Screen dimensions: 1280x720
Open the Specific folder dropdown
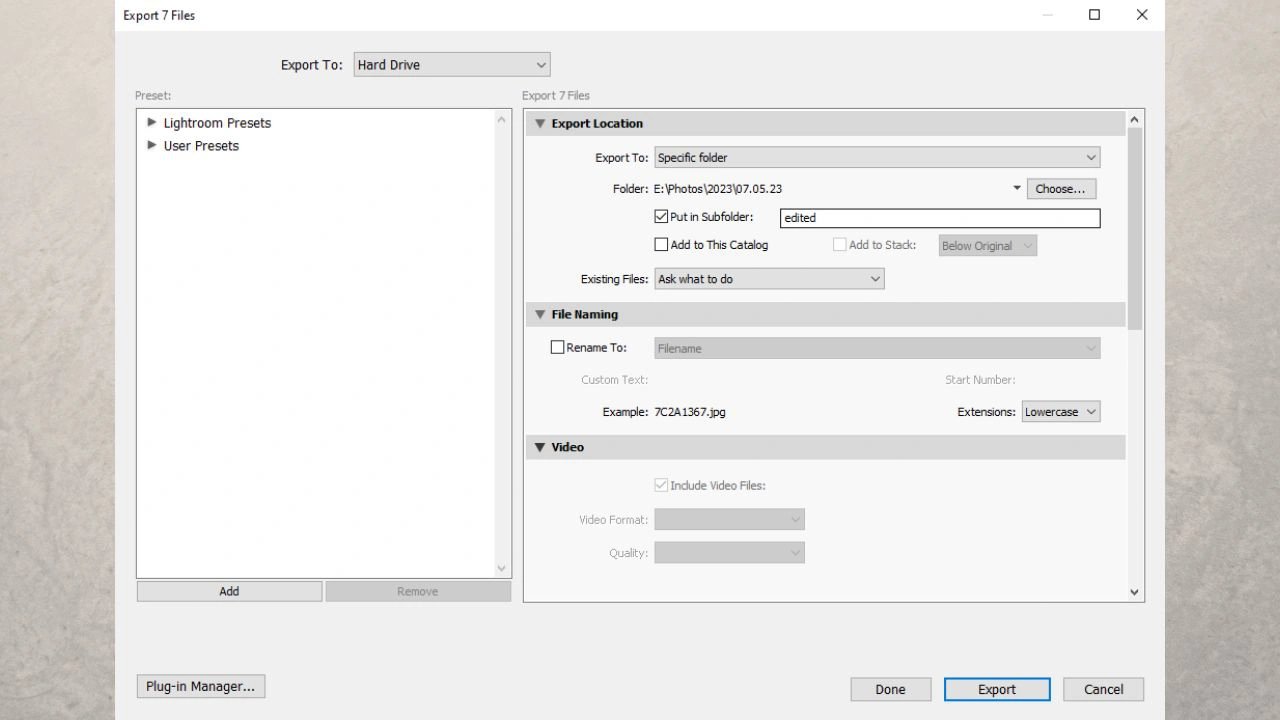(x=877, y=157)
